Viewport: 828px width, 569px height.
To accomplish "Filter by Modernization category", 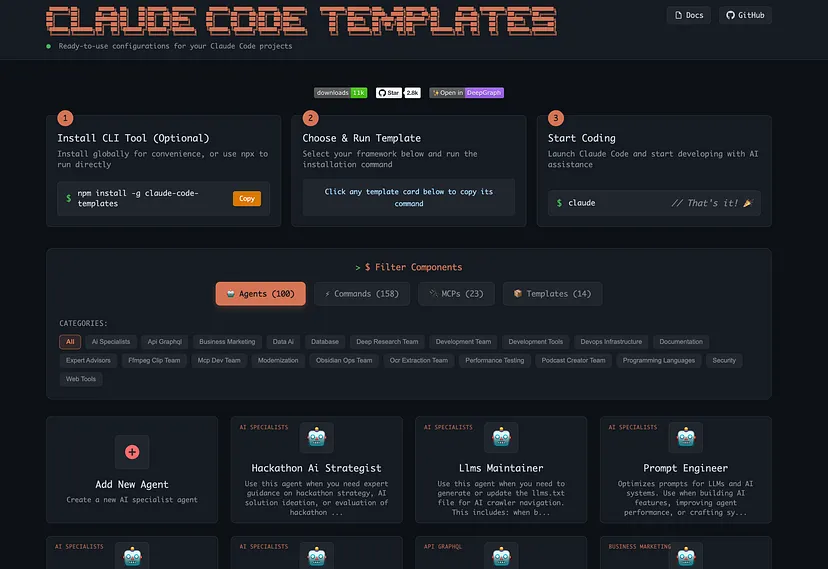I will [x=278, y=361].
